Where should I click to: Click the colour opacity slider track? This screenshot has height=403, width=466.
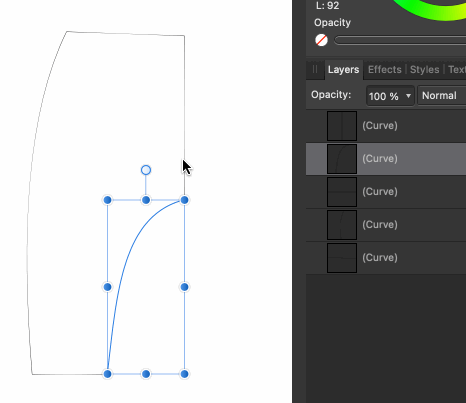(x=400, y=40)
